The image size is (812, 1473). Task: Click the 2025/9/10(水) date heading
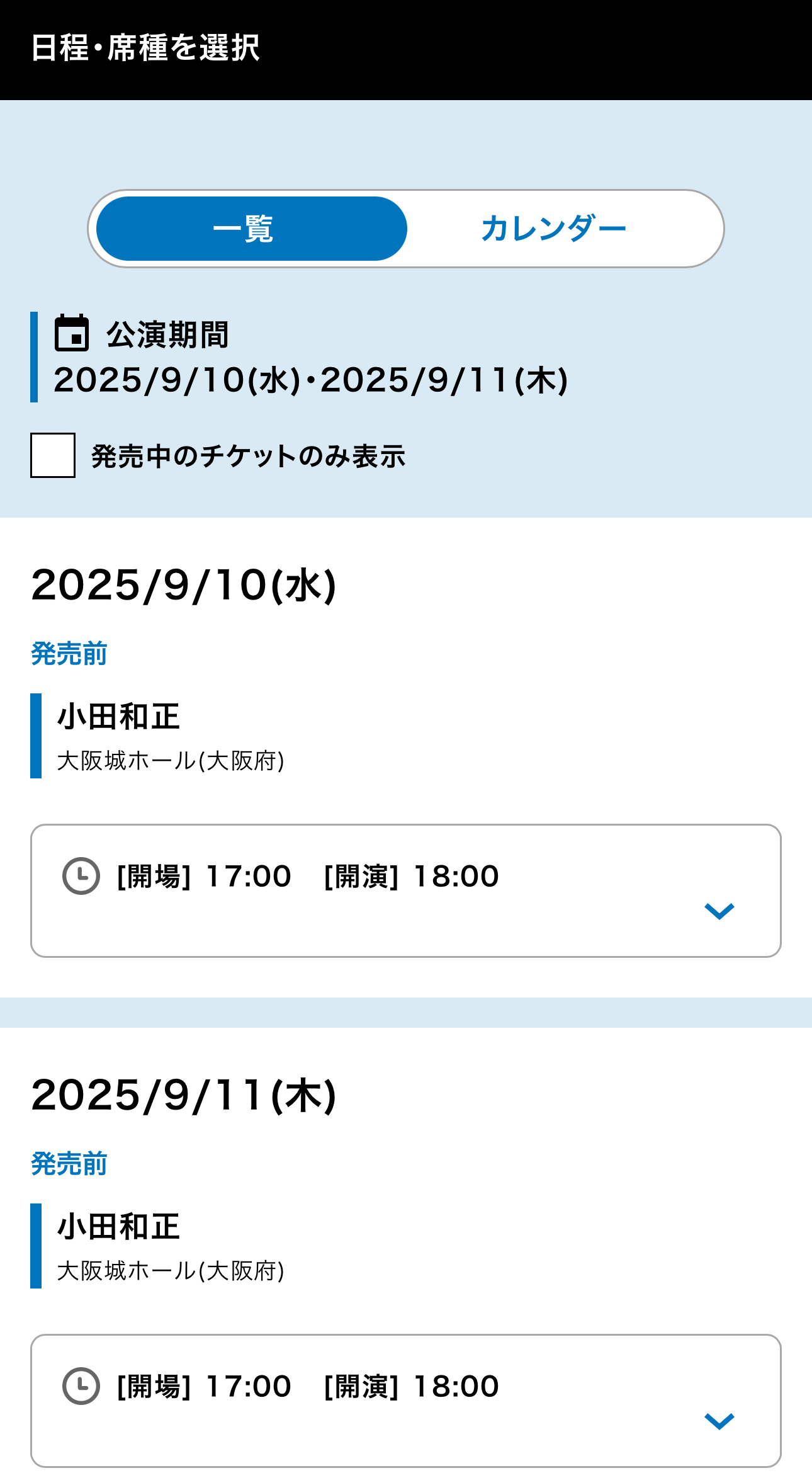(184, 585)
